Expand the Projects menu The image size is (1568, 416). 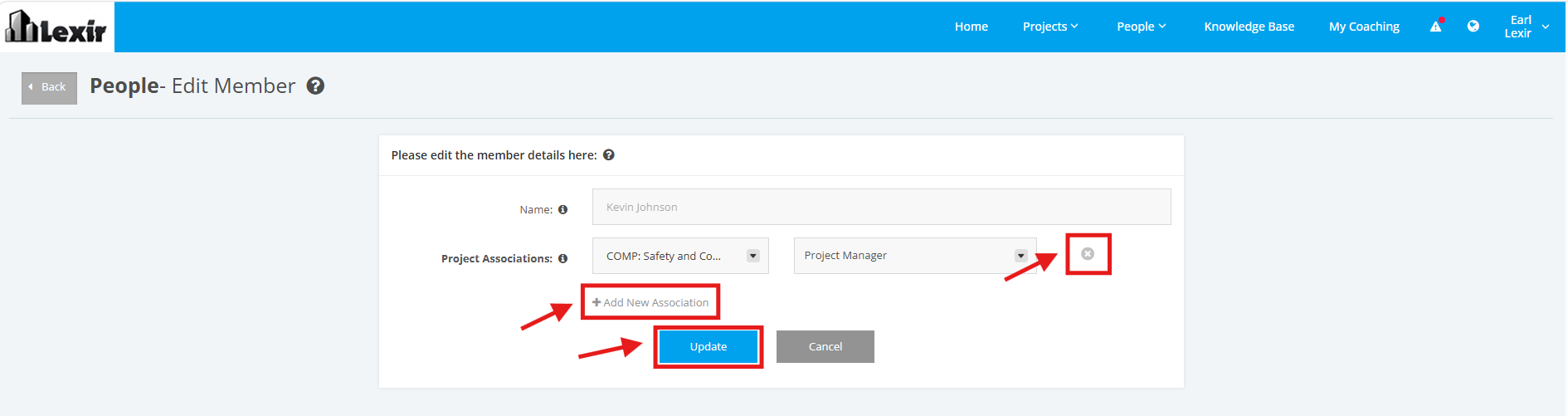click(1050, 27)
